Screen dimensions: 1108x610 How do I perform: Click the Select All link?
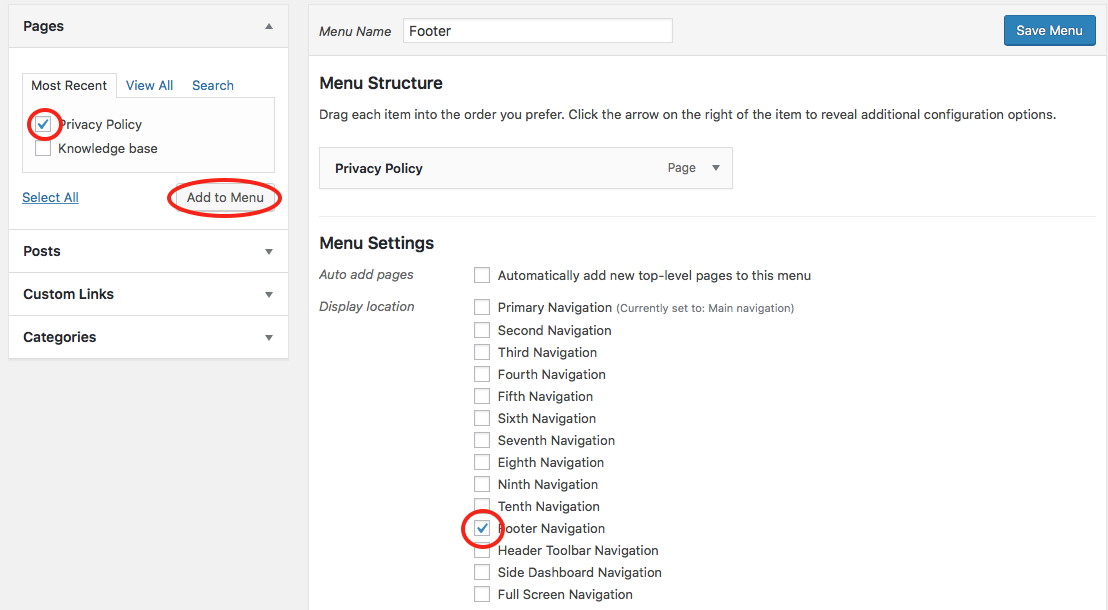click(50, 198)
